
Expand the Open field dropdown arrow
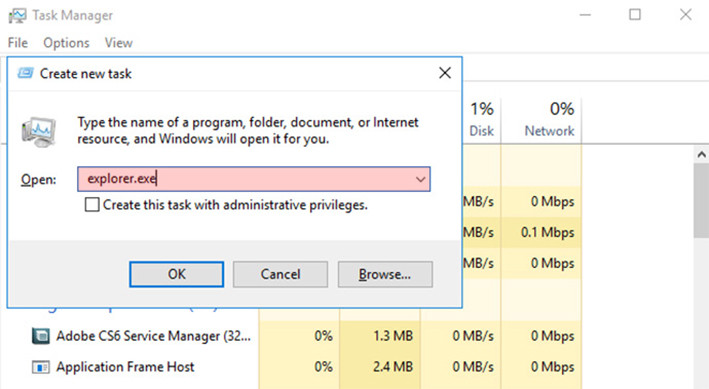tap(420, 180)
